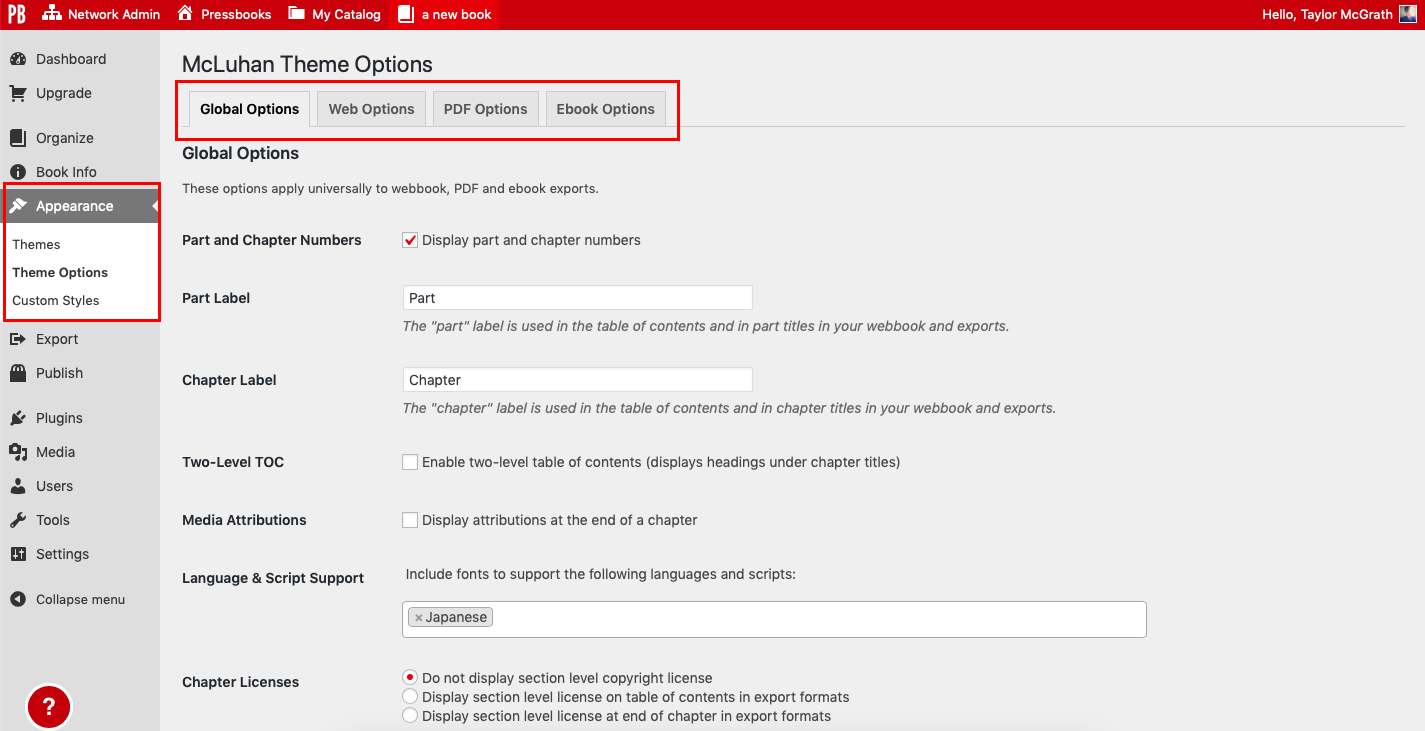Switch to the PDF Options tab

[x=486, y=109]
